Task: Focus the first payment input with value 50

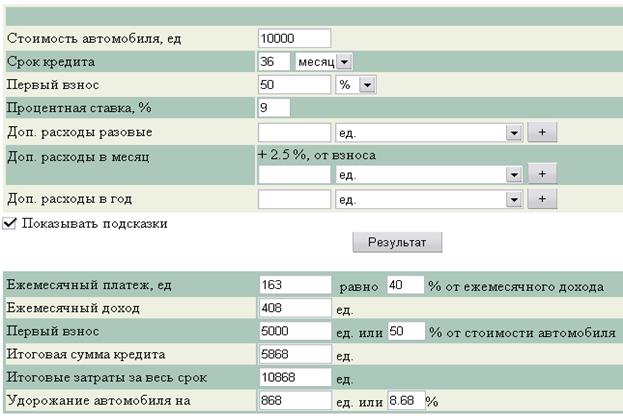Action: pos(293,85)
